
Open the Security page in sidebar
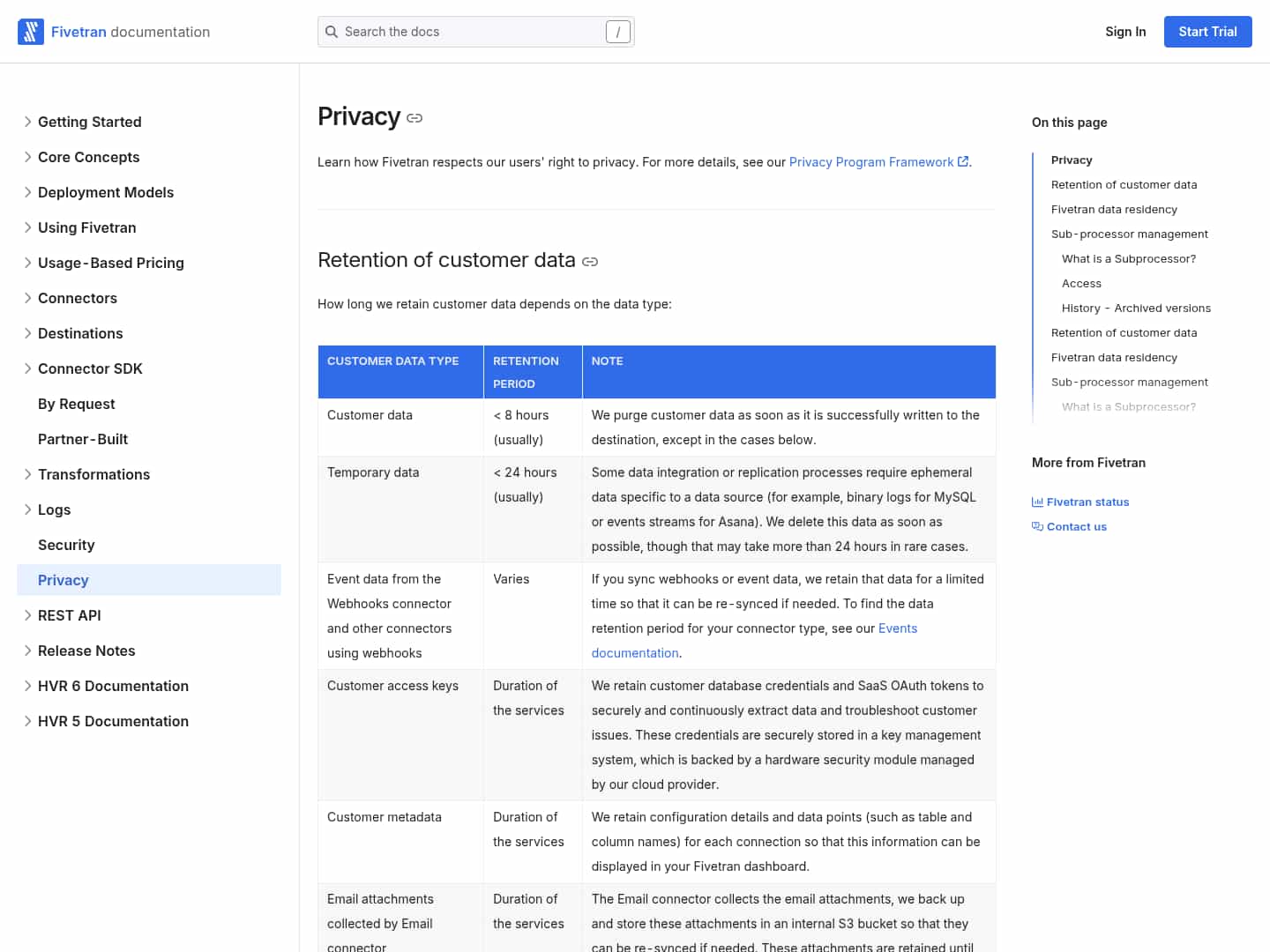(66, 545)
